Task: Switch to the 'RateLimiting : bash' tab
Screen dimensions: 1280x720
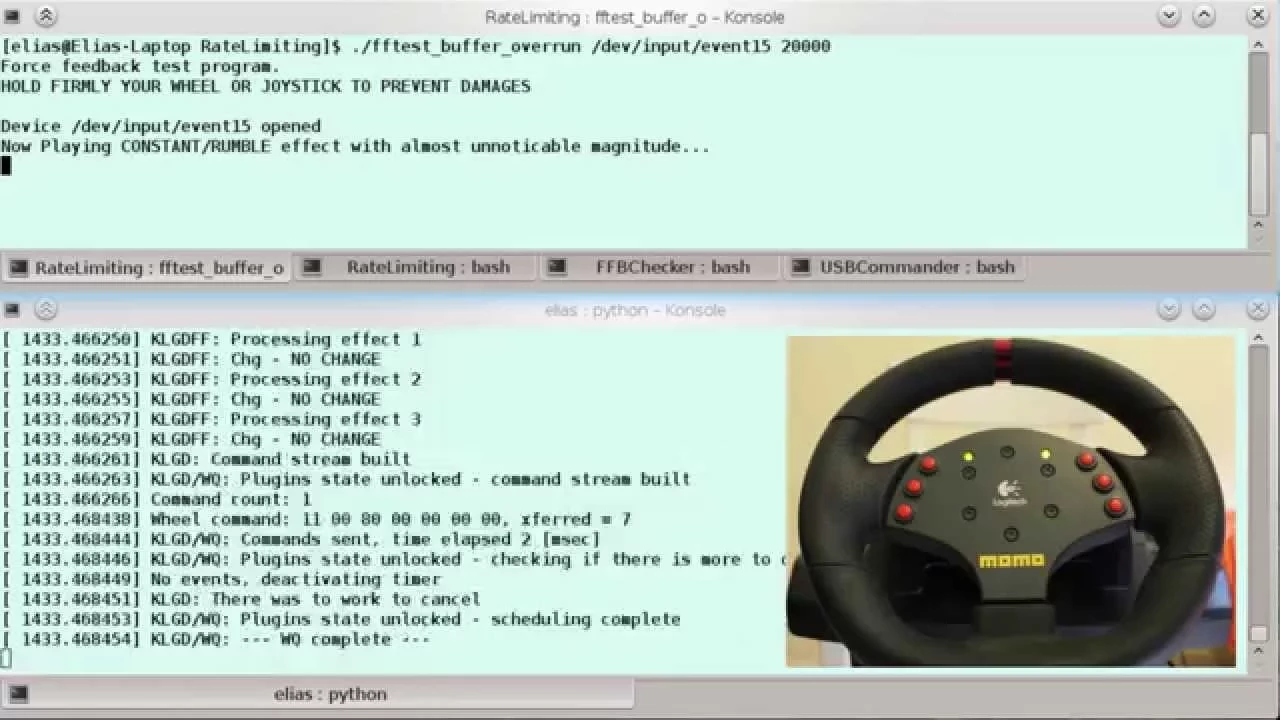Action: click(416, 267)
